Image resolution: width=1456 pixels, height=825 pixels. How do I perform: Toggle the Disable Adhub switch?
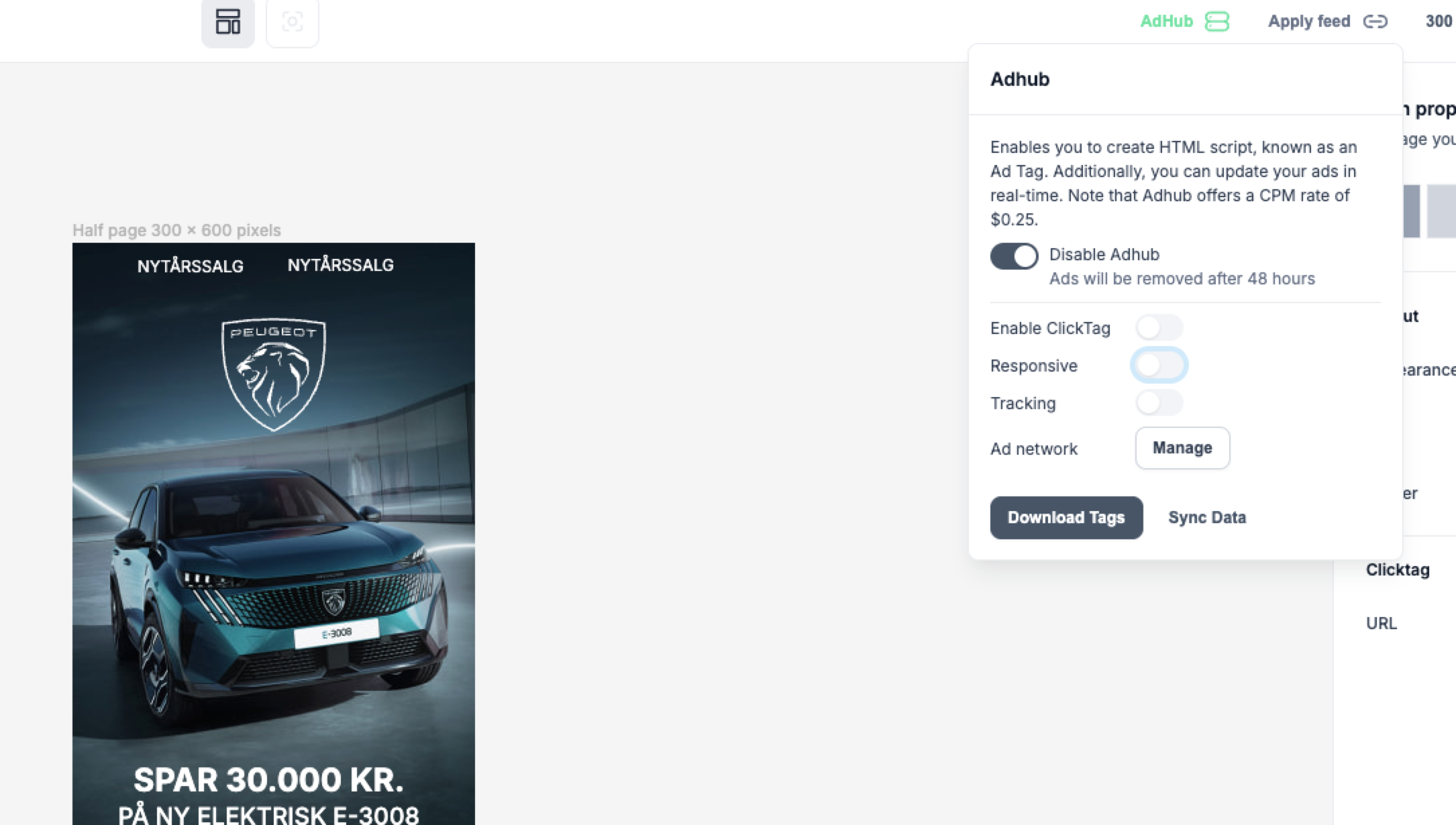(x=1014, y=256)
